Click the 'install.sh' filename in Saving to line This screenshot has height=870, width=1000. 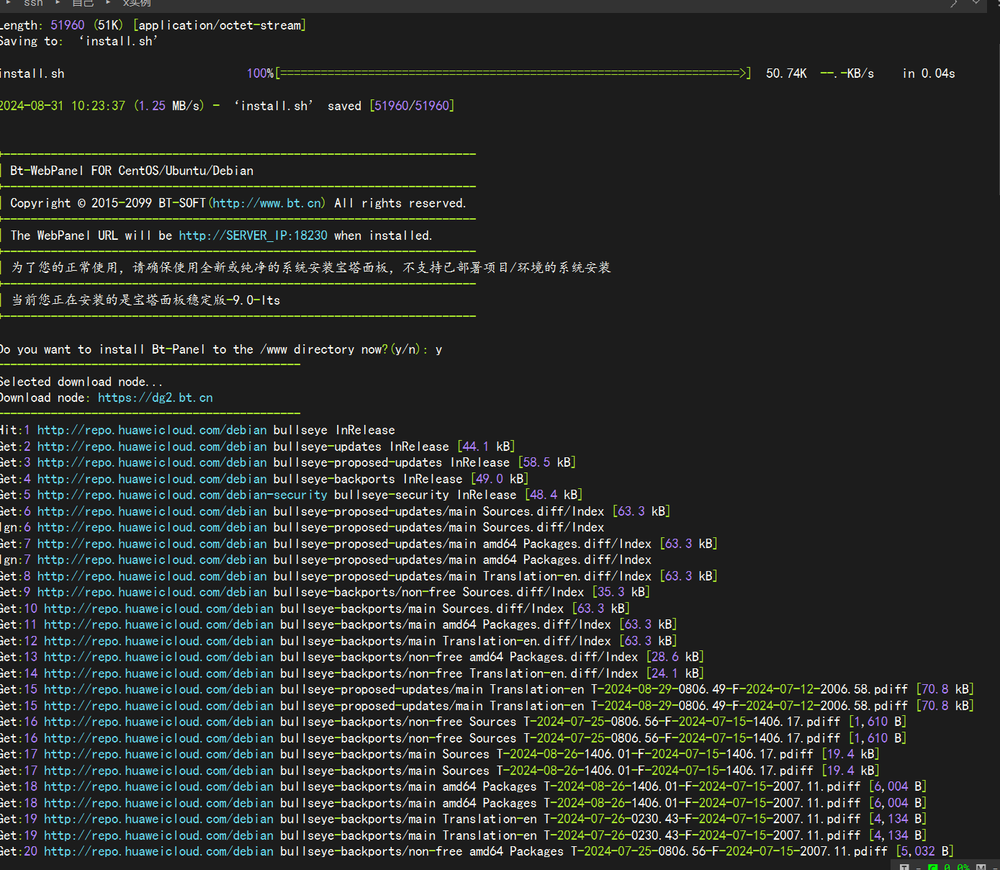pyautogui.click(x=118, y=41)
